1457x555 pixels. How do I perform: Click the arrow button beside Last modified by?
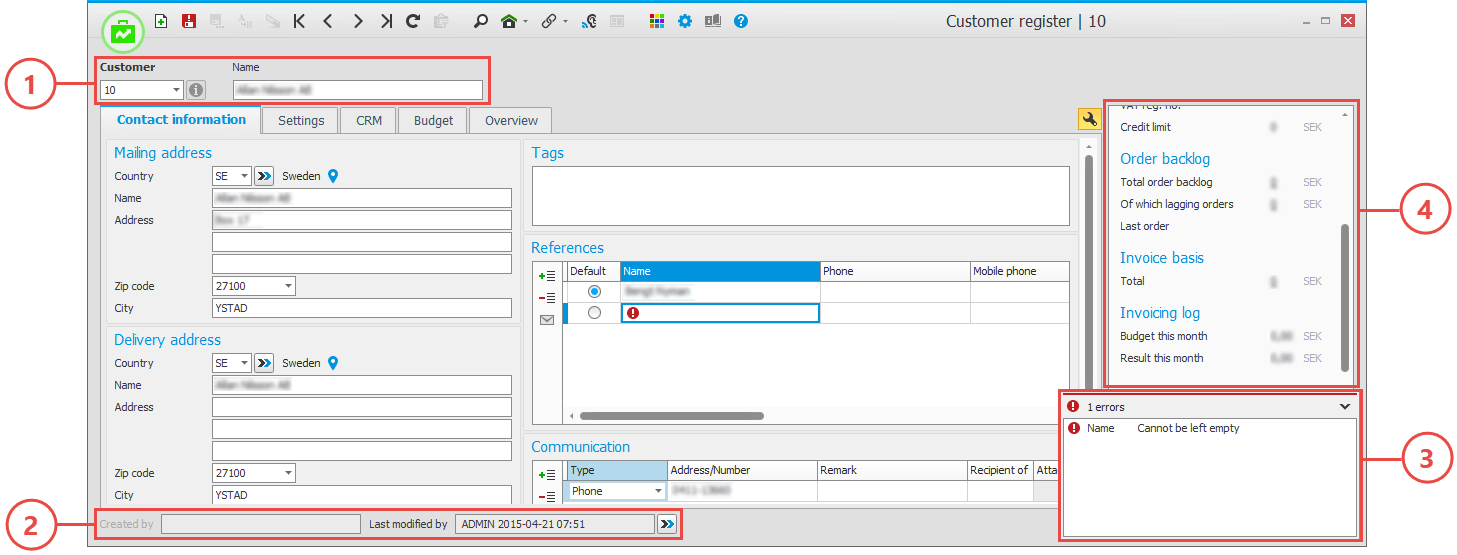[x=667, y=524]
